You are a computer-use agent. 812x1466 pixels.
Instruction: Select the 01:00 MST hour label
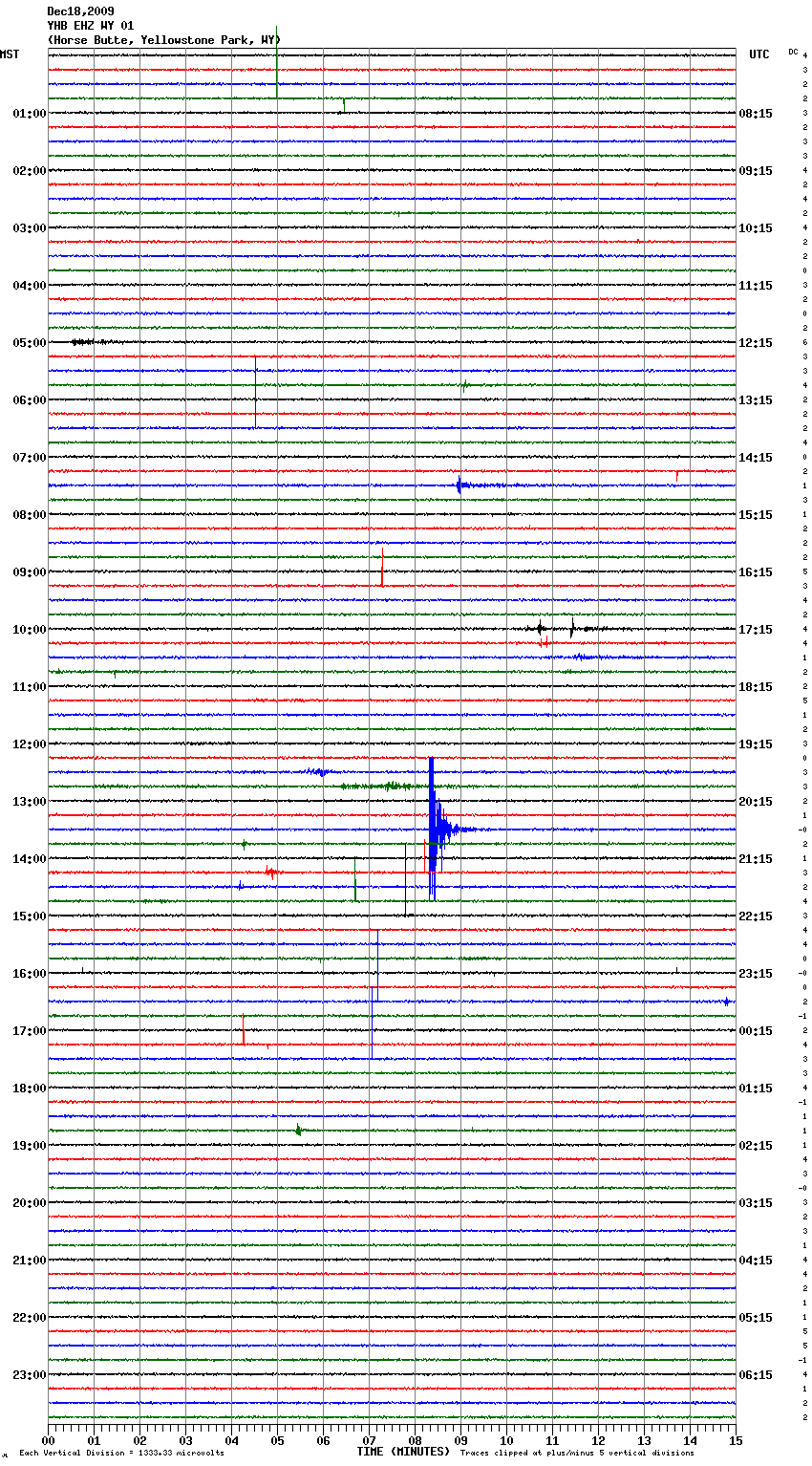[x=29, y=114]
